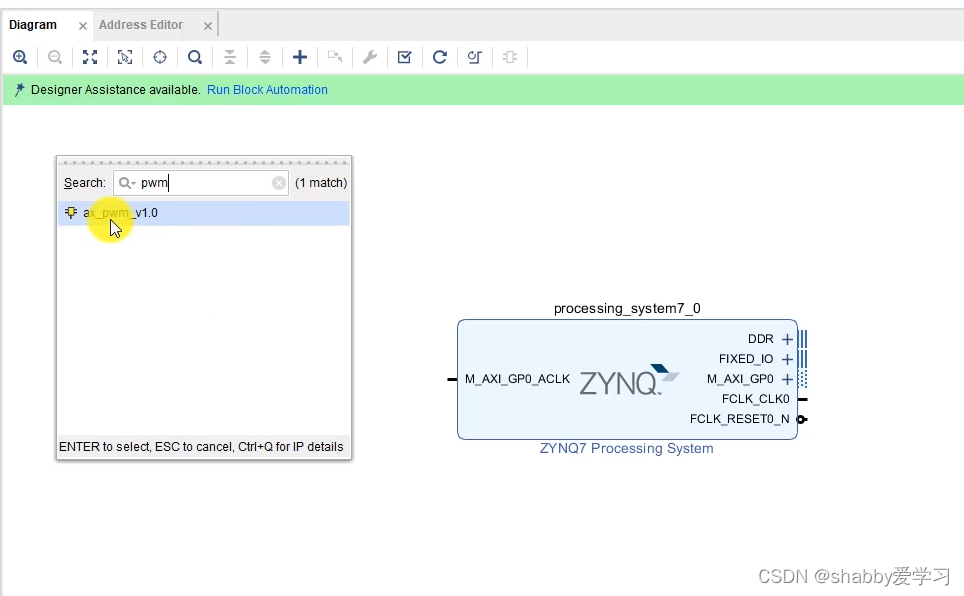Image resolution: width=964 pixels, height=596 pixels.
Task: Click the Validate Design checkbox icon
Action: 405,57
